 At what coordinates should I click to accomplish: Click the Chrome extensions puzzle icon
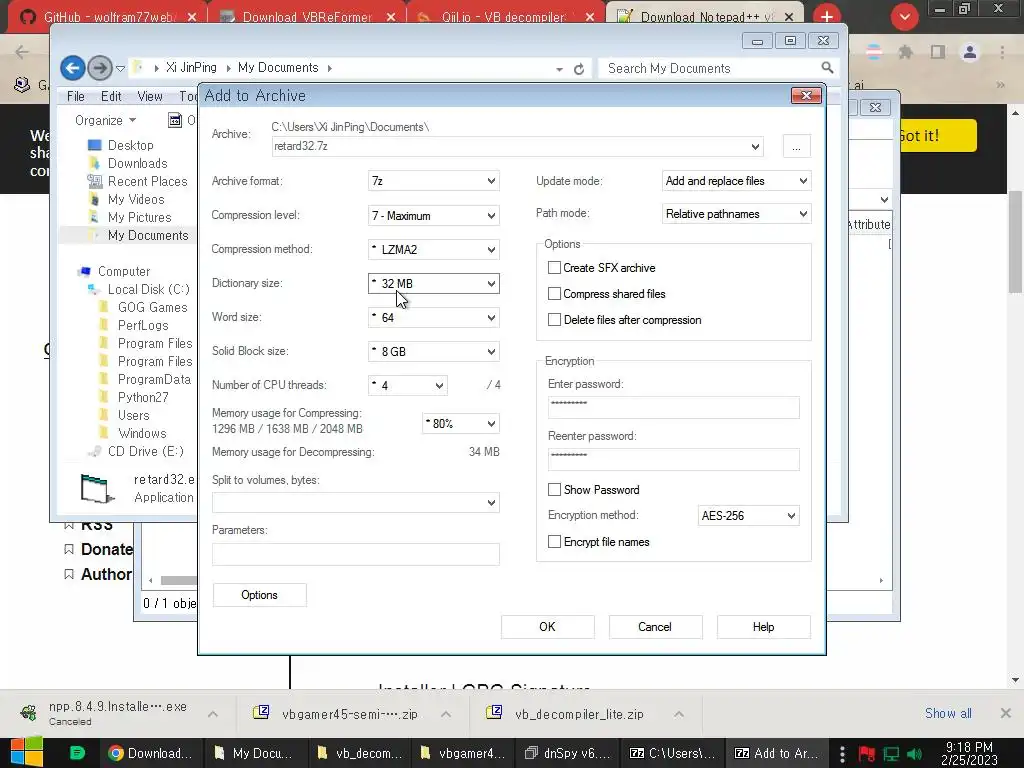[905, 52]
